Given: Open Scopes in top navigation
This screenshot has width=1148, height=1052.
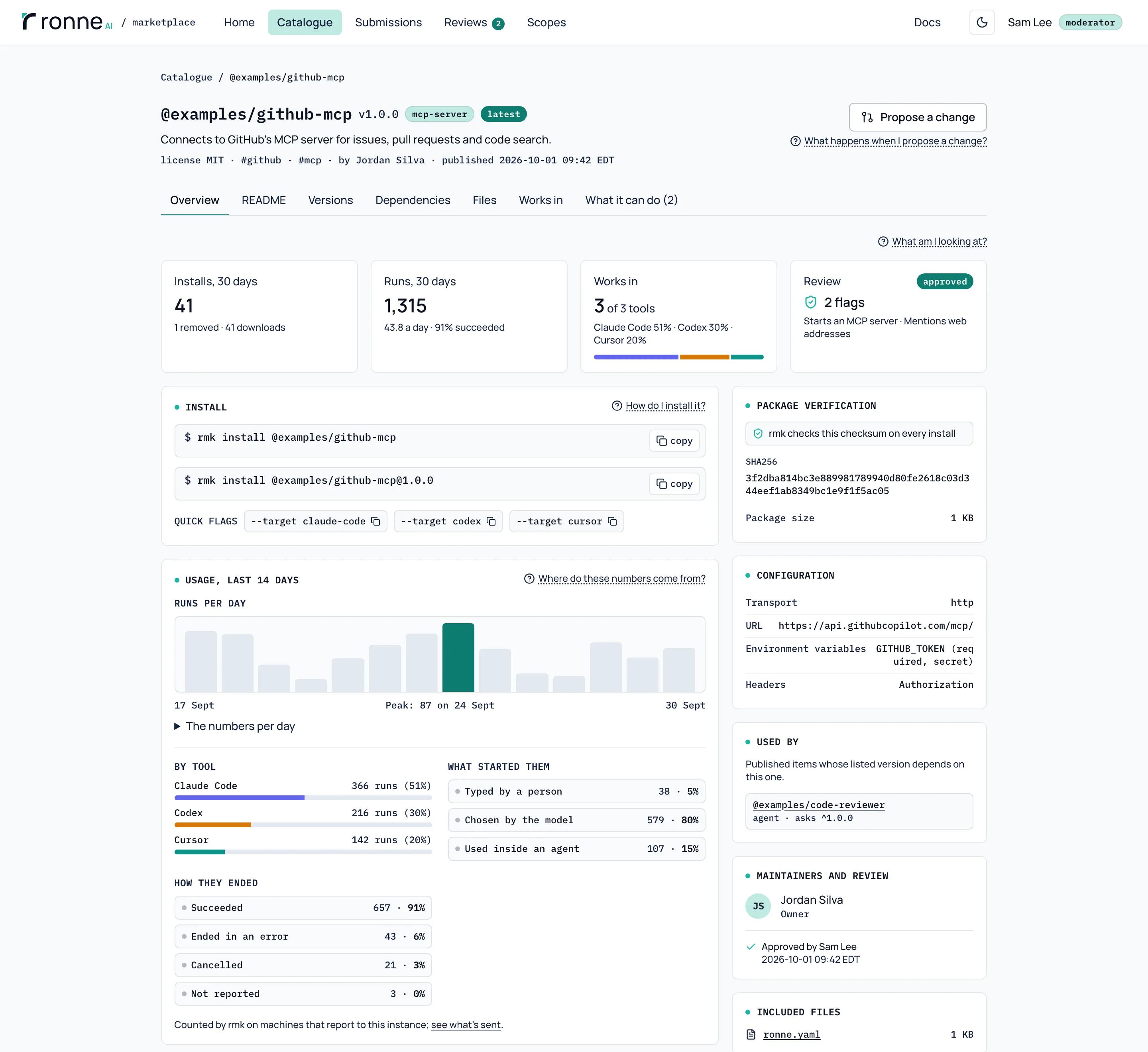Looking at the screenshot, I should [x=546, y=22].
